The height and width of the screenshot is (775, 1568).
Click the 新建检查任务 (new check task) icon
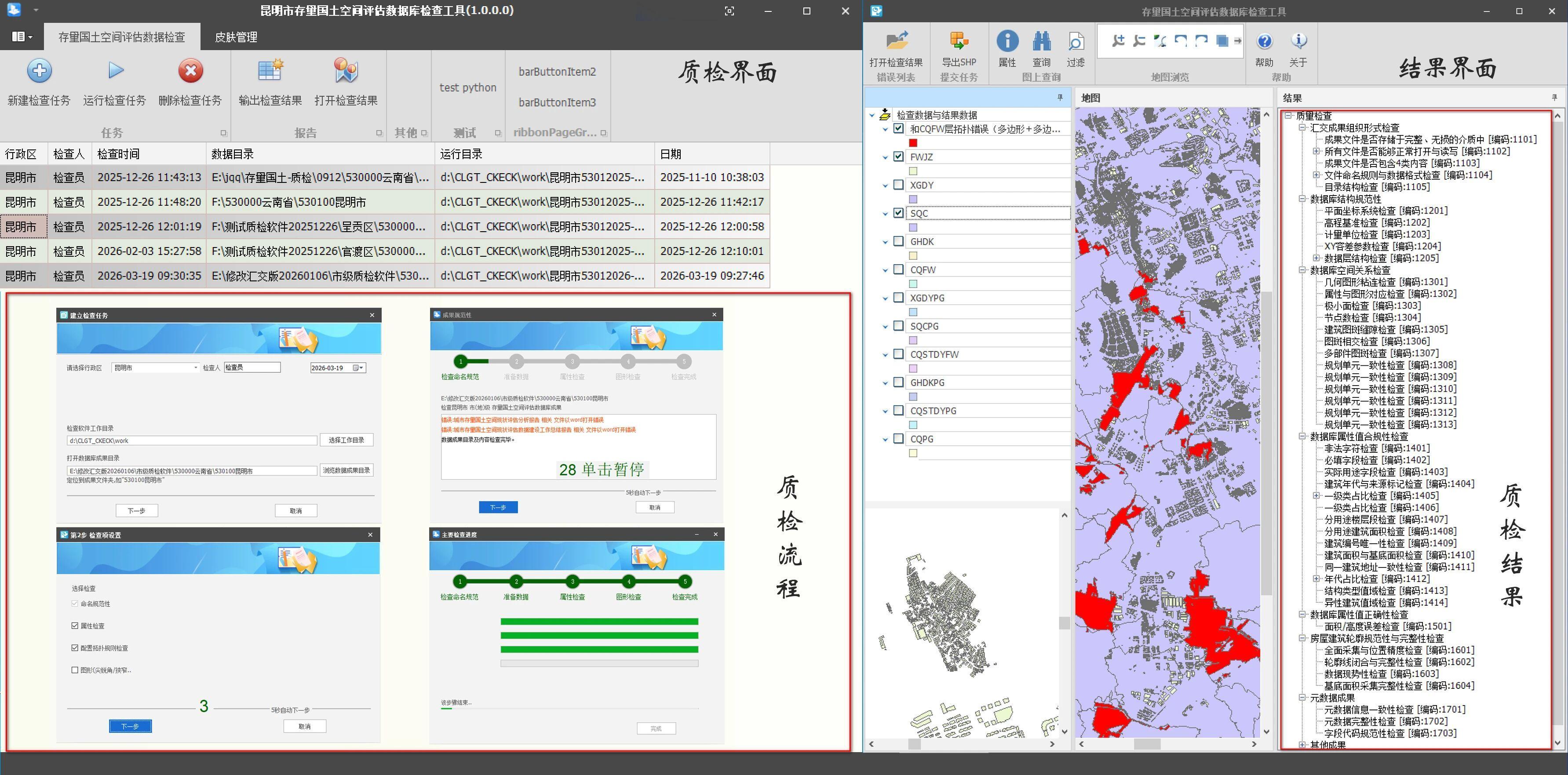coord(39,71)
